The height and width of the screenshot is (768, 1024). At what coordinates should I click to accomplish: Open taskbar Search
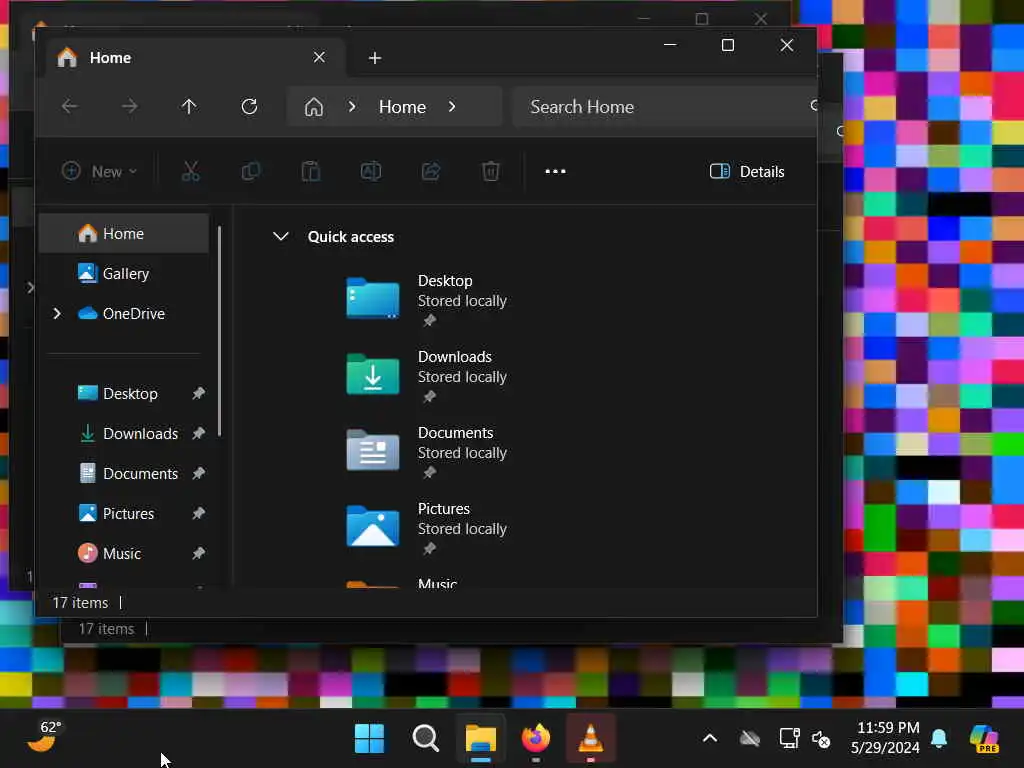tap(426, 739)
